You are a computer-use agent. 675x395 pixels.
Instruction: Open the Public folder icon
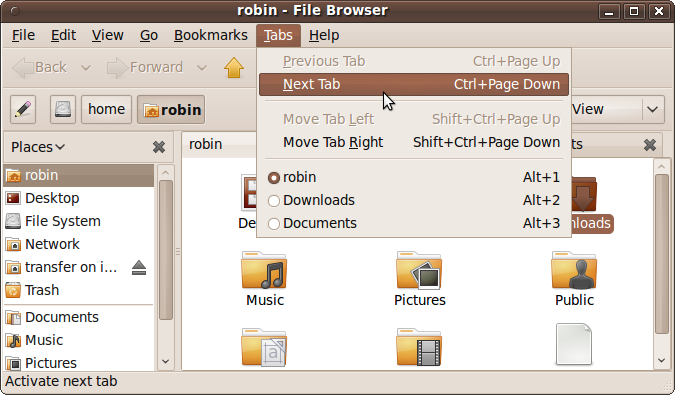click(574, 270)
